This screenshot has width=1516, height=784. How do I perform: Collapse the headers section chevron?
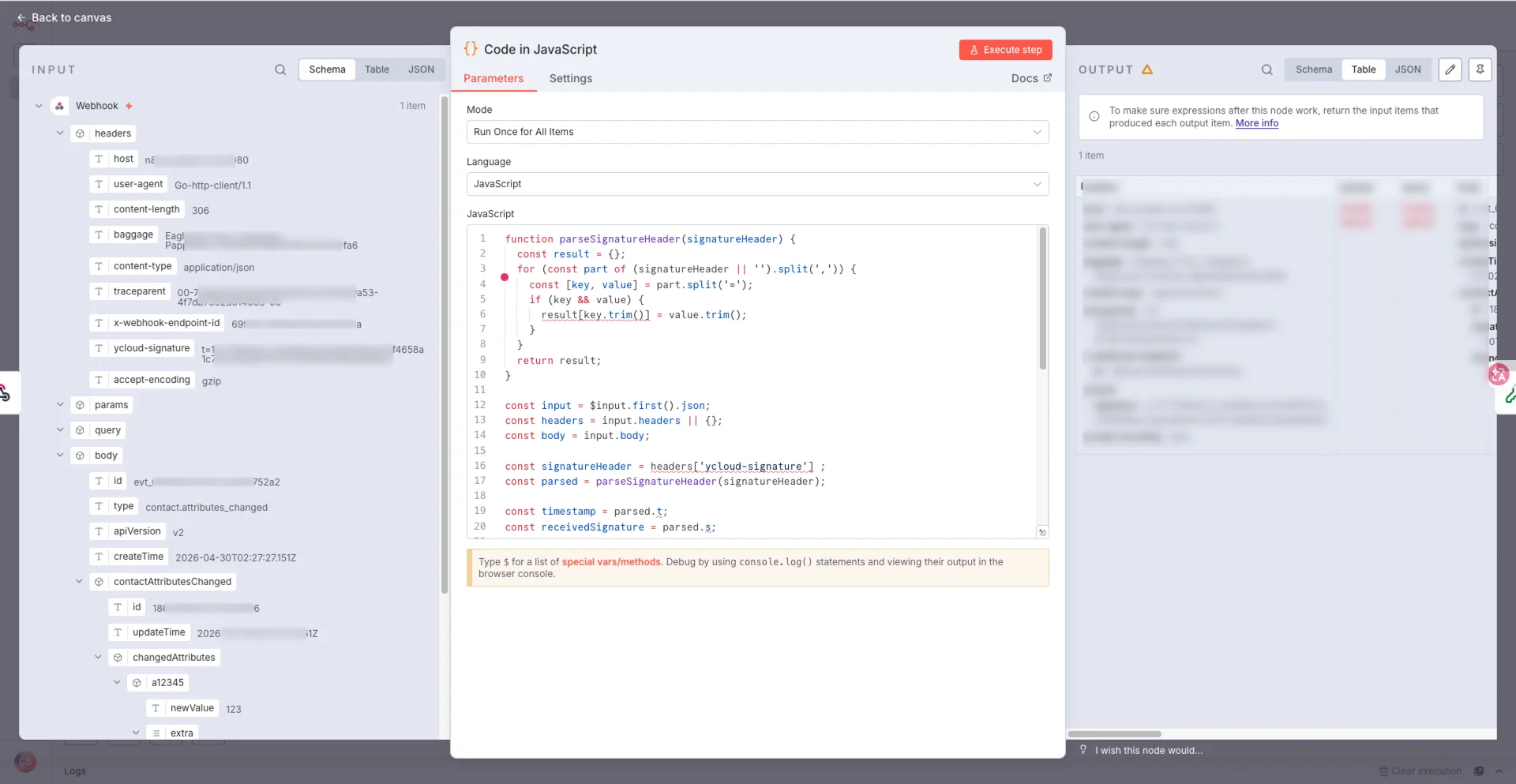click(x=60, y=133)
